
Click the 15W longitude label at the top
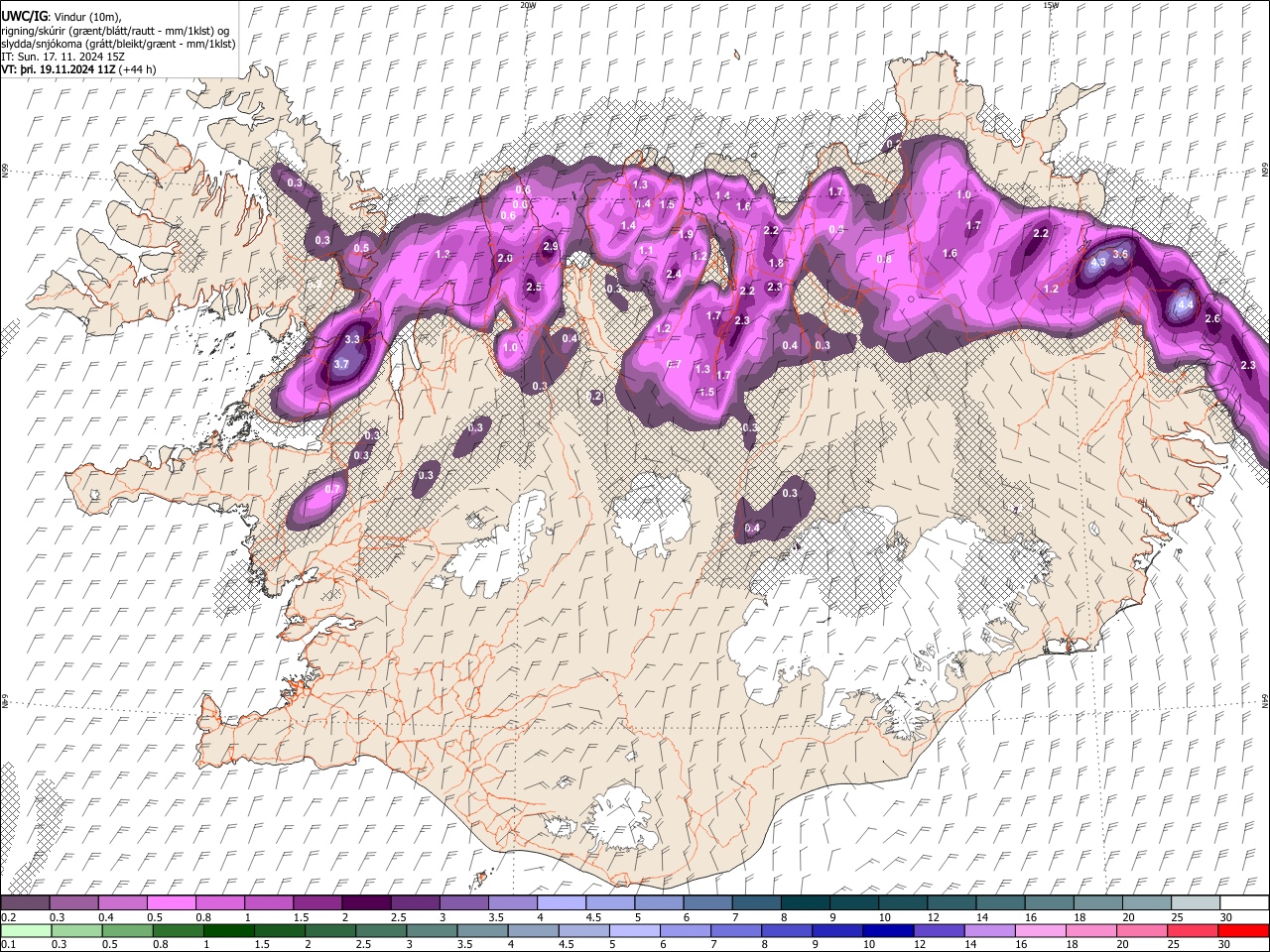coord(1051,5)
